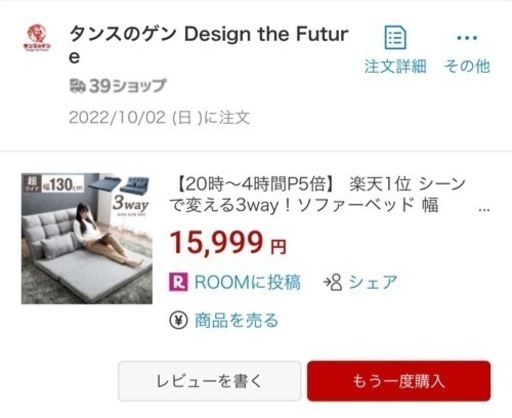Open ROOMに投稿 link

point(247,282)
